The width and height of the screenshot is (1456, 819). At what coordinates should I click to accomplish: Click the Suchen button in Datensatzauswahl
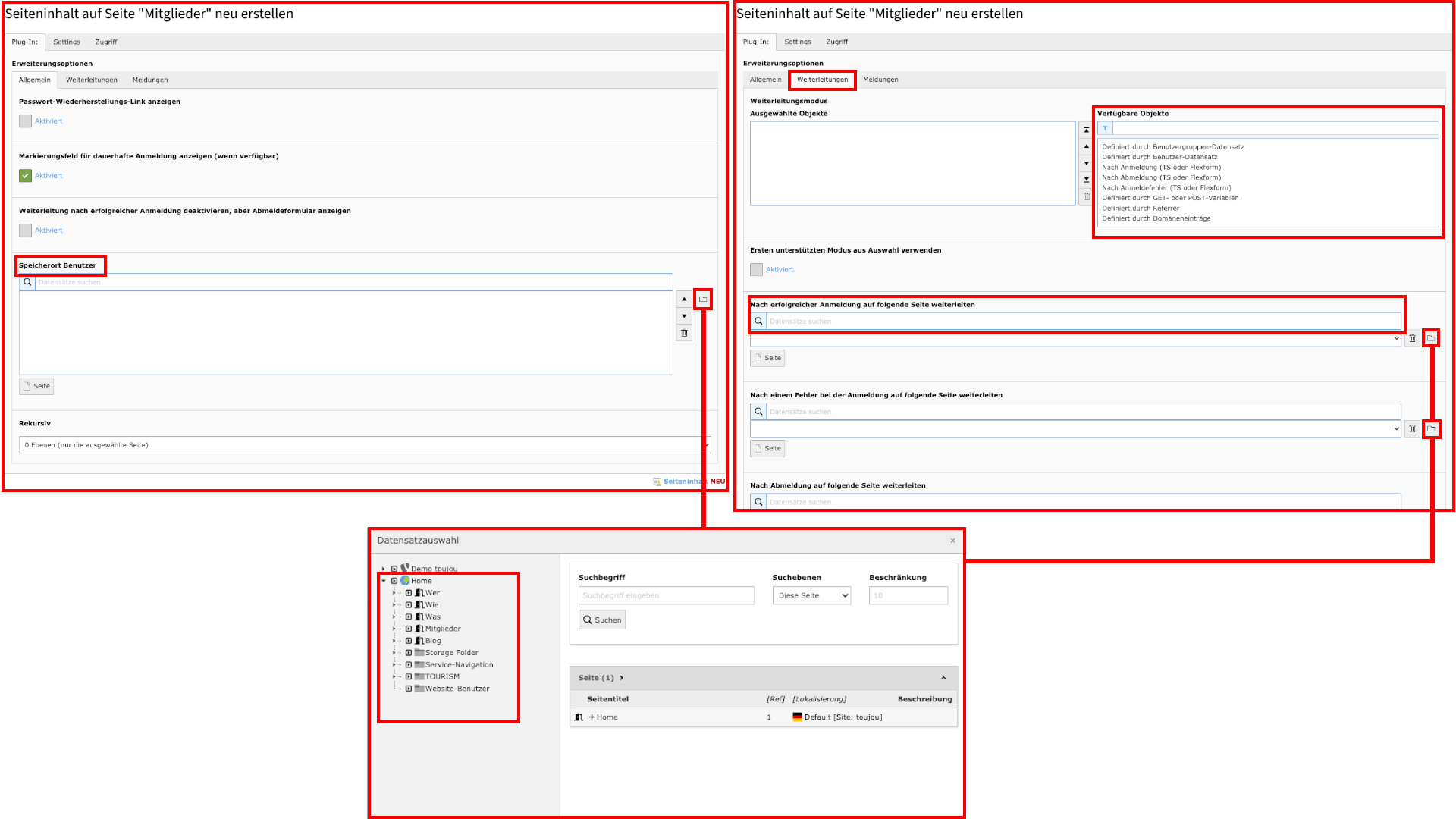tap(602, 620)
